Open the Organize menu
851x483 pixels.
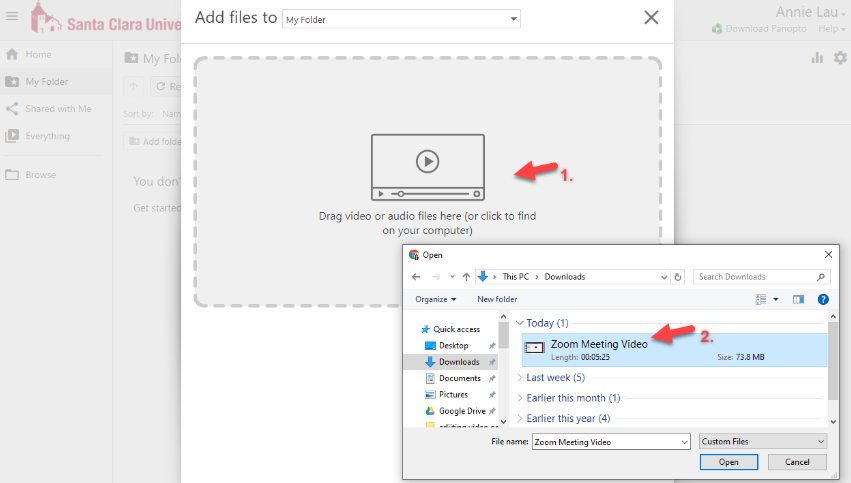tap(436, 299)
